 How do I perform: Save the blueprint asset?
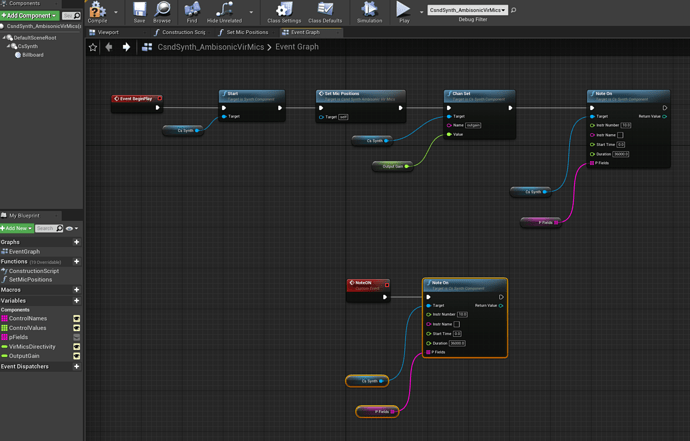coord(139,12)
